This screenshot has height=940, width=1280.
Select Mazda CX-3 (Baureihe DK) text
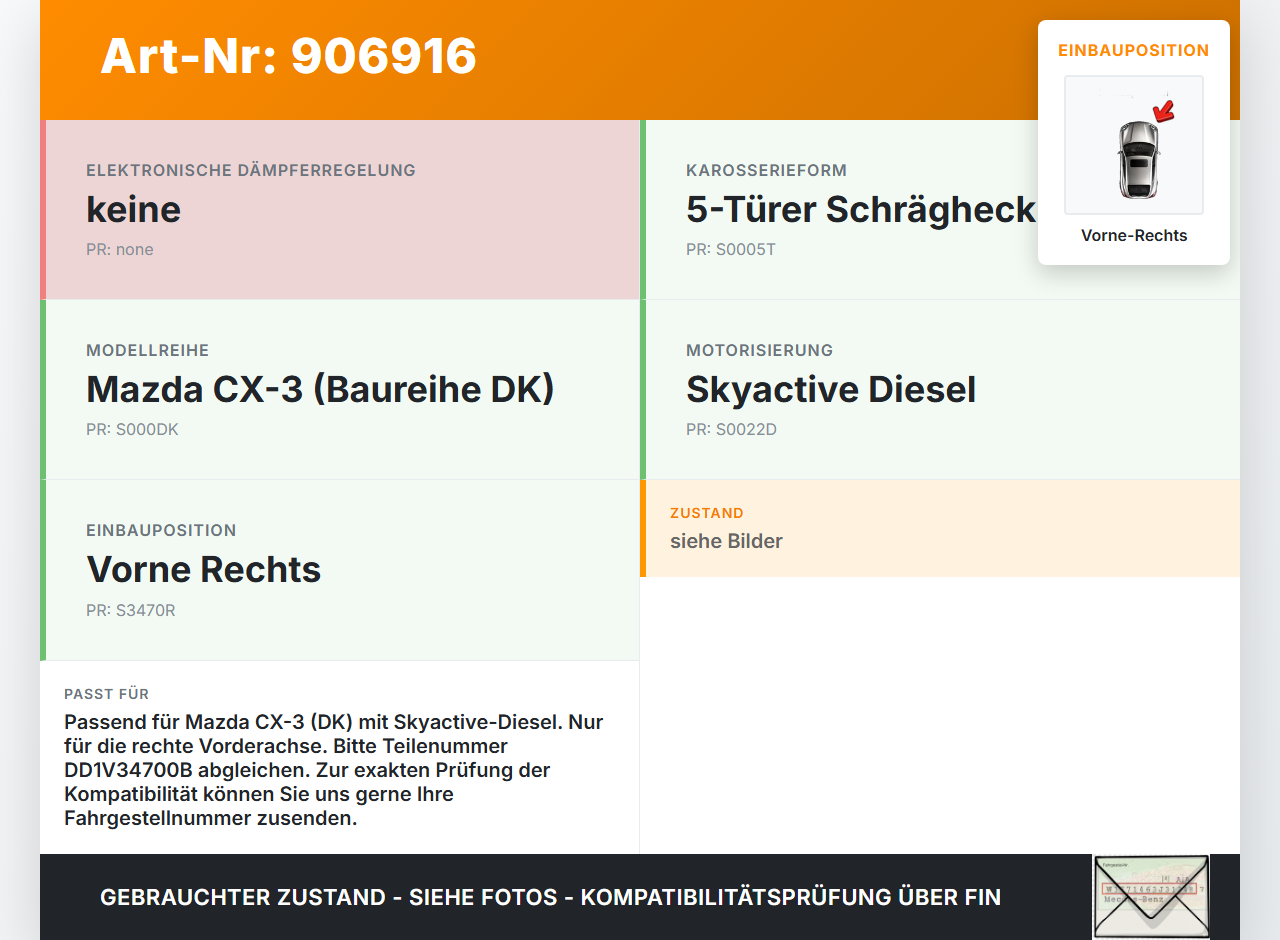click(x=320, y=389)
